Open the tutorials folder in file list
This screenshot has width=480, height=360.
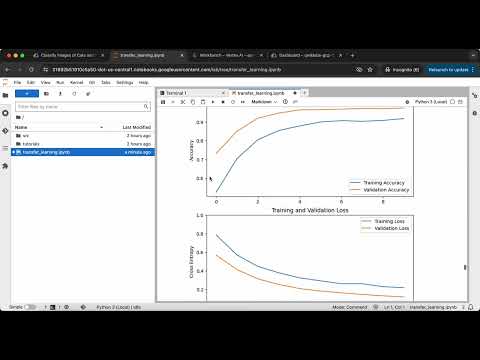click(83, 144)
